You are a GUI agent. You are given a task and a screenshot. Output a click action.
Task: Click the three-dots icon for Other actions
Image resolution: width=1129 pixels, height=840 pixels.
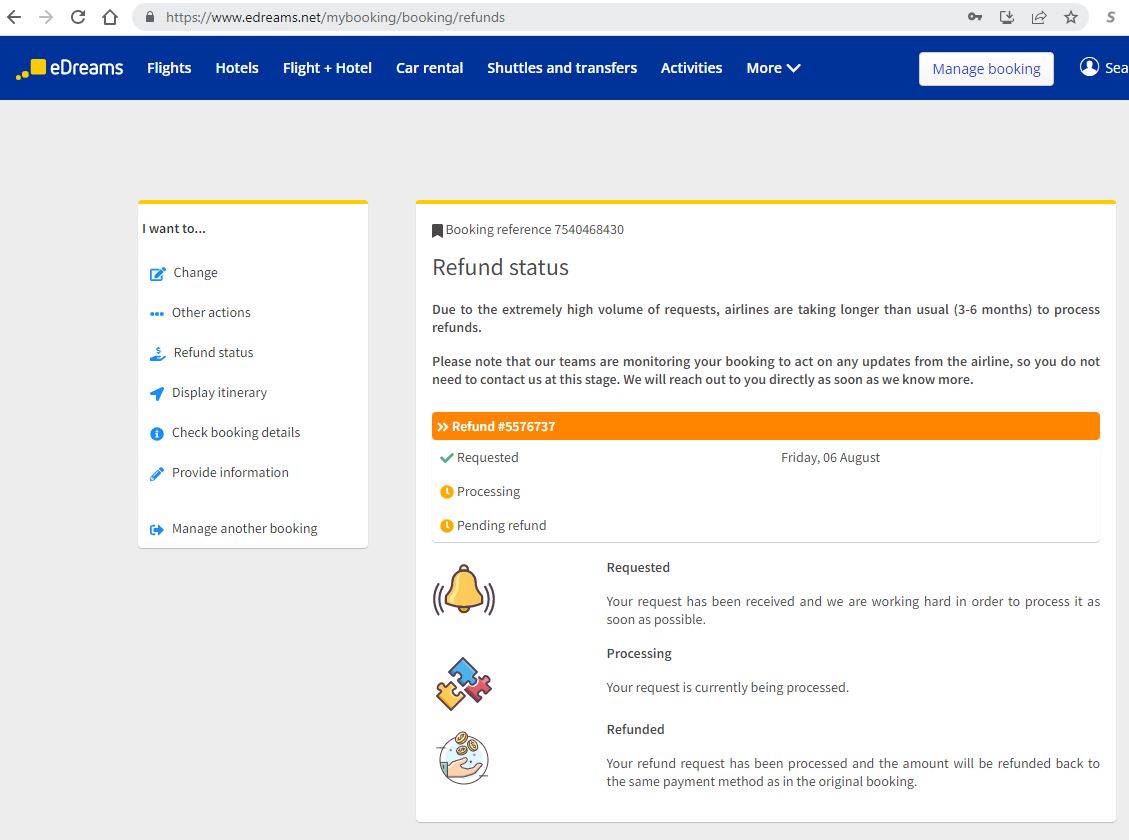pos(157,314)
